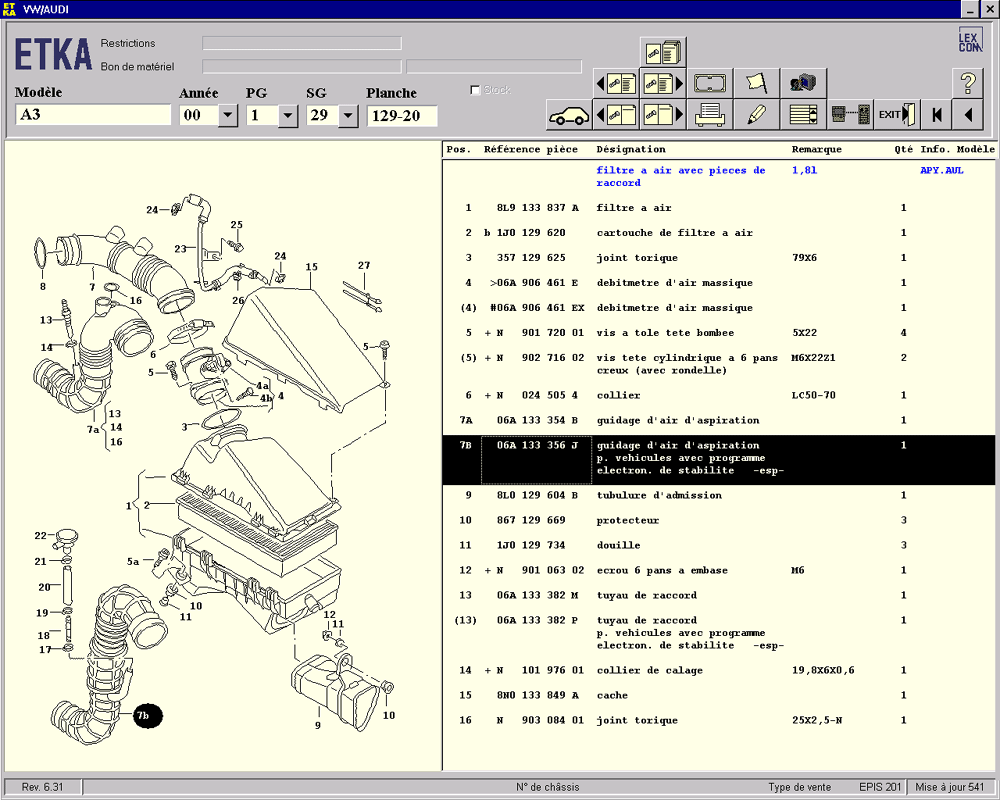This screenshot has width=1000, height=800.
Task: Click the single-frame illustration view icon
Action: (710, 82)
